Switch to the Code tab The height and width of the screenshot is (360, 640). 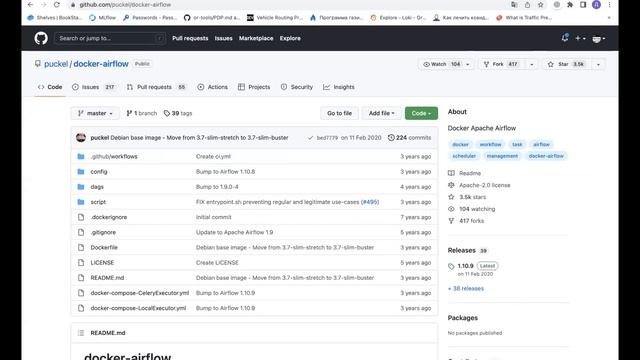[x=50, y=87]
